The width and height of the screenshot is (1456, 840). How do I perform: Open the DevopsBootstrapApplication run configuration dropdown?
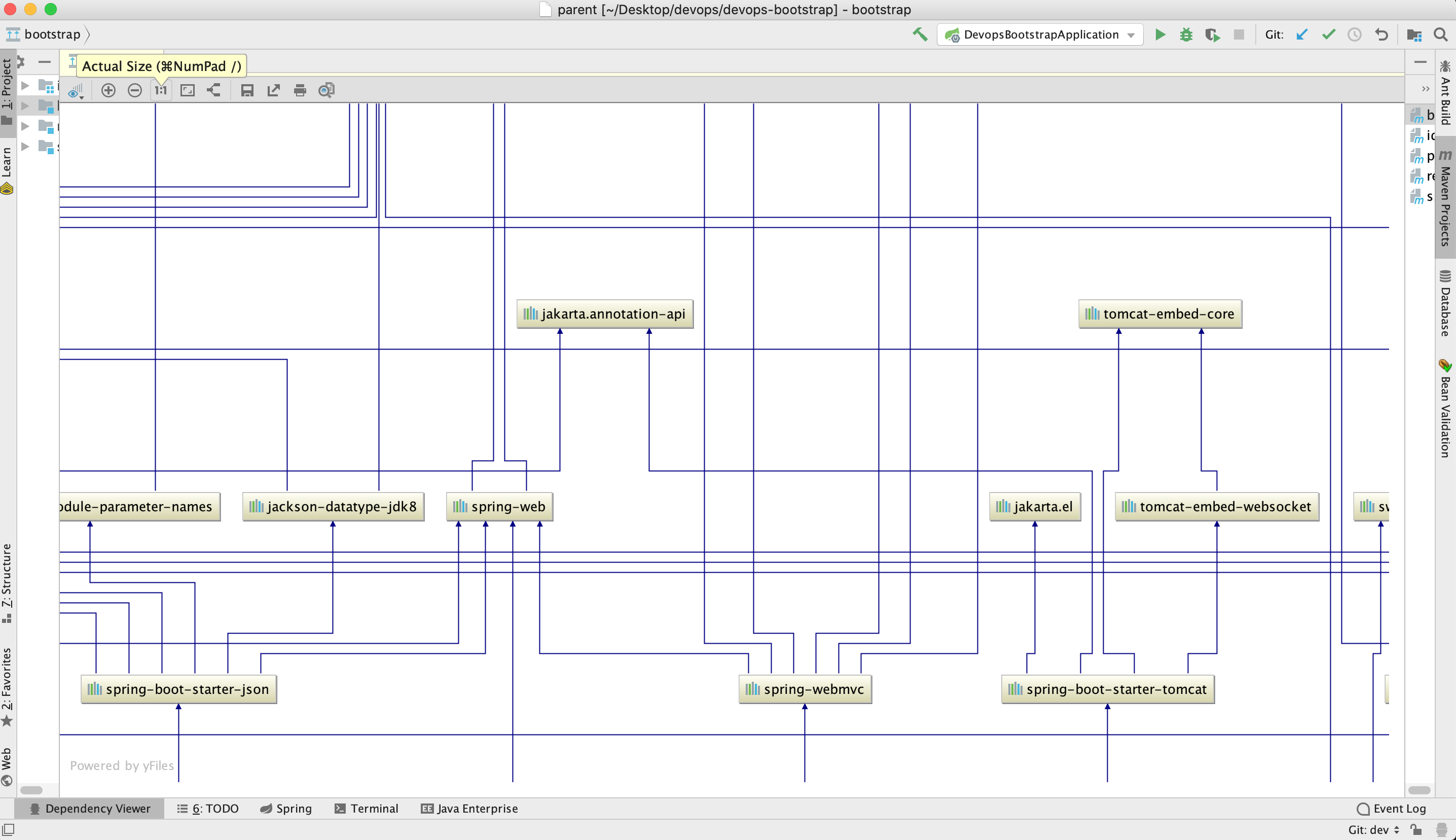point(1040,34)
